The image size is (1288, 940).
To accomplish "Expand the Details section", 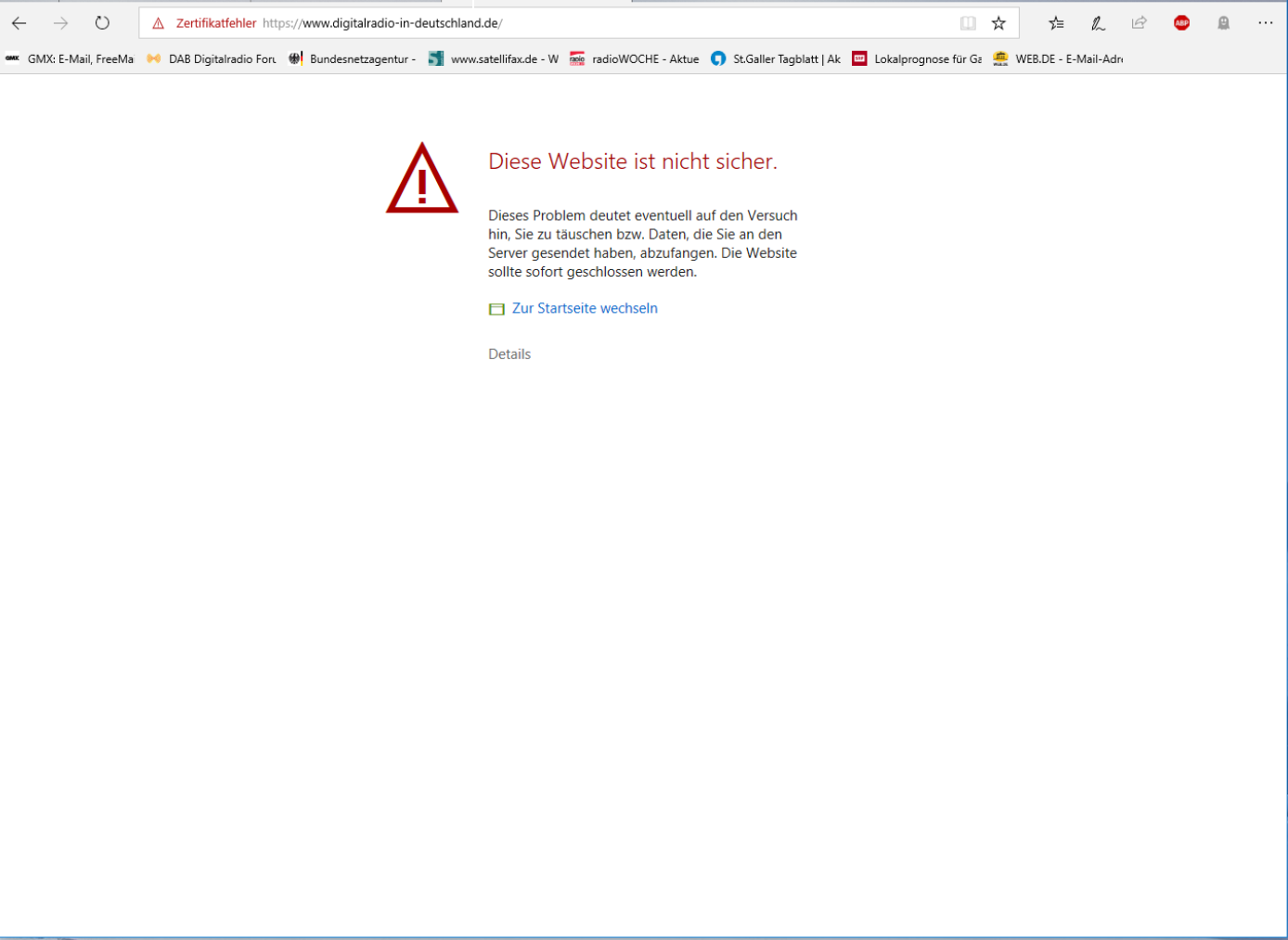I will (x=509, y=354).
